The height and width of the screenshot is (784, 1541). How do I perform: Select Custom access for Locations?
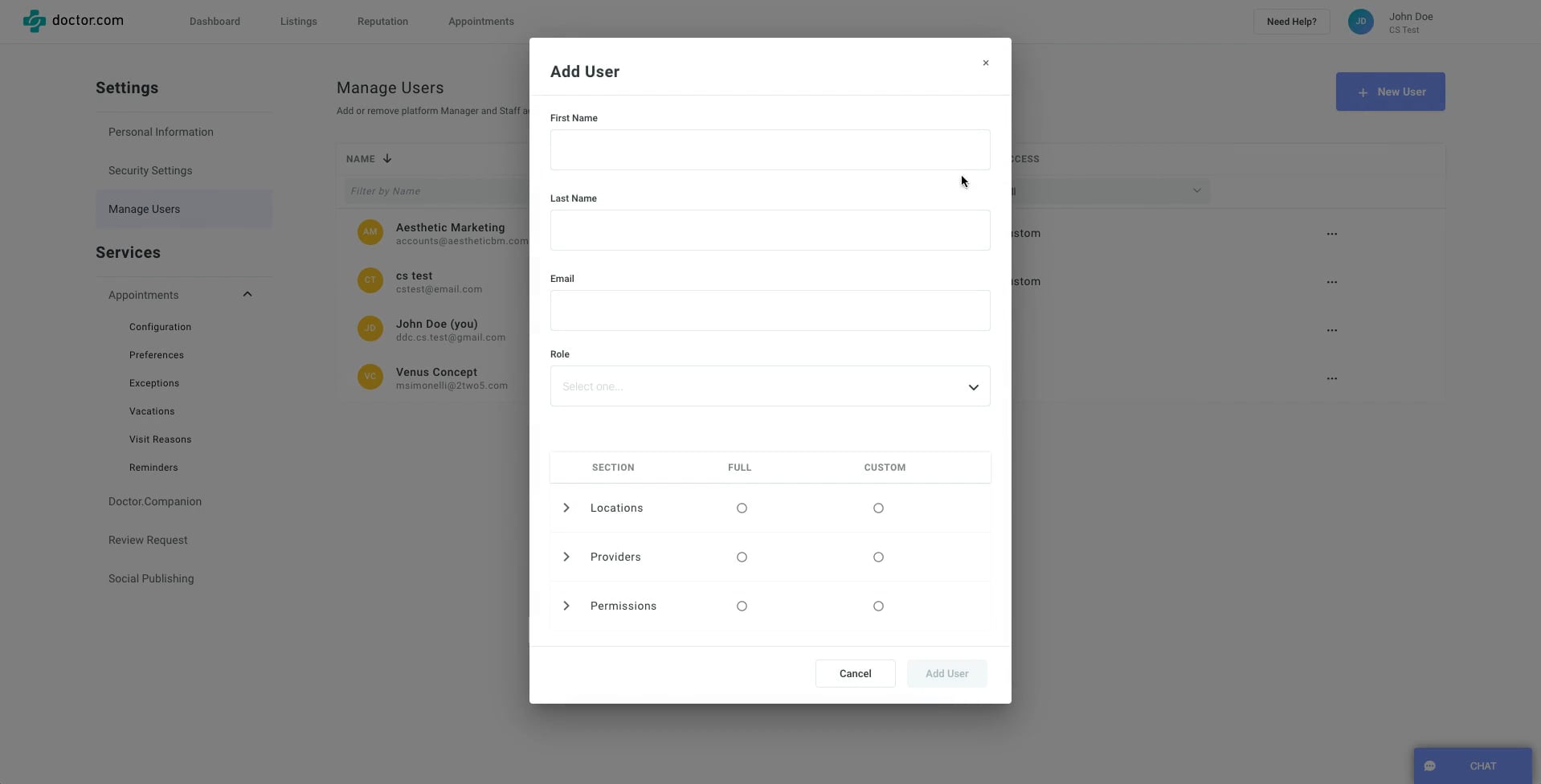(x=878, y=508)
